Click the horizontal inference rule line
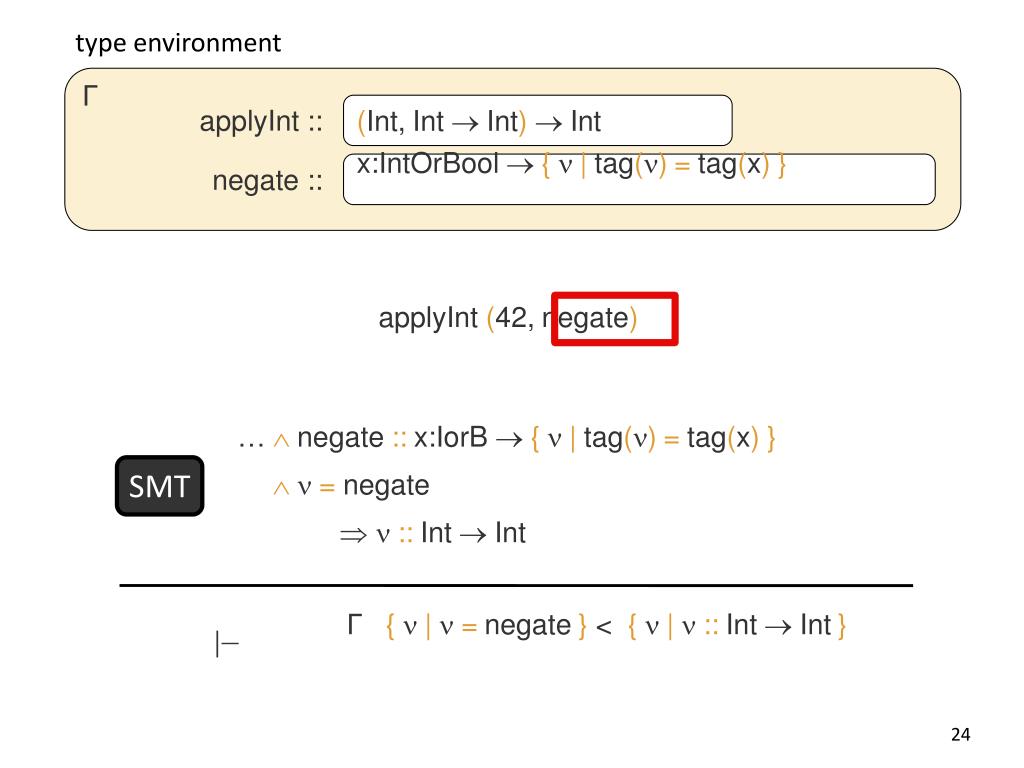Image resolution: width=1024 pixels, height=768 pixels. click(x=516, y=585)
